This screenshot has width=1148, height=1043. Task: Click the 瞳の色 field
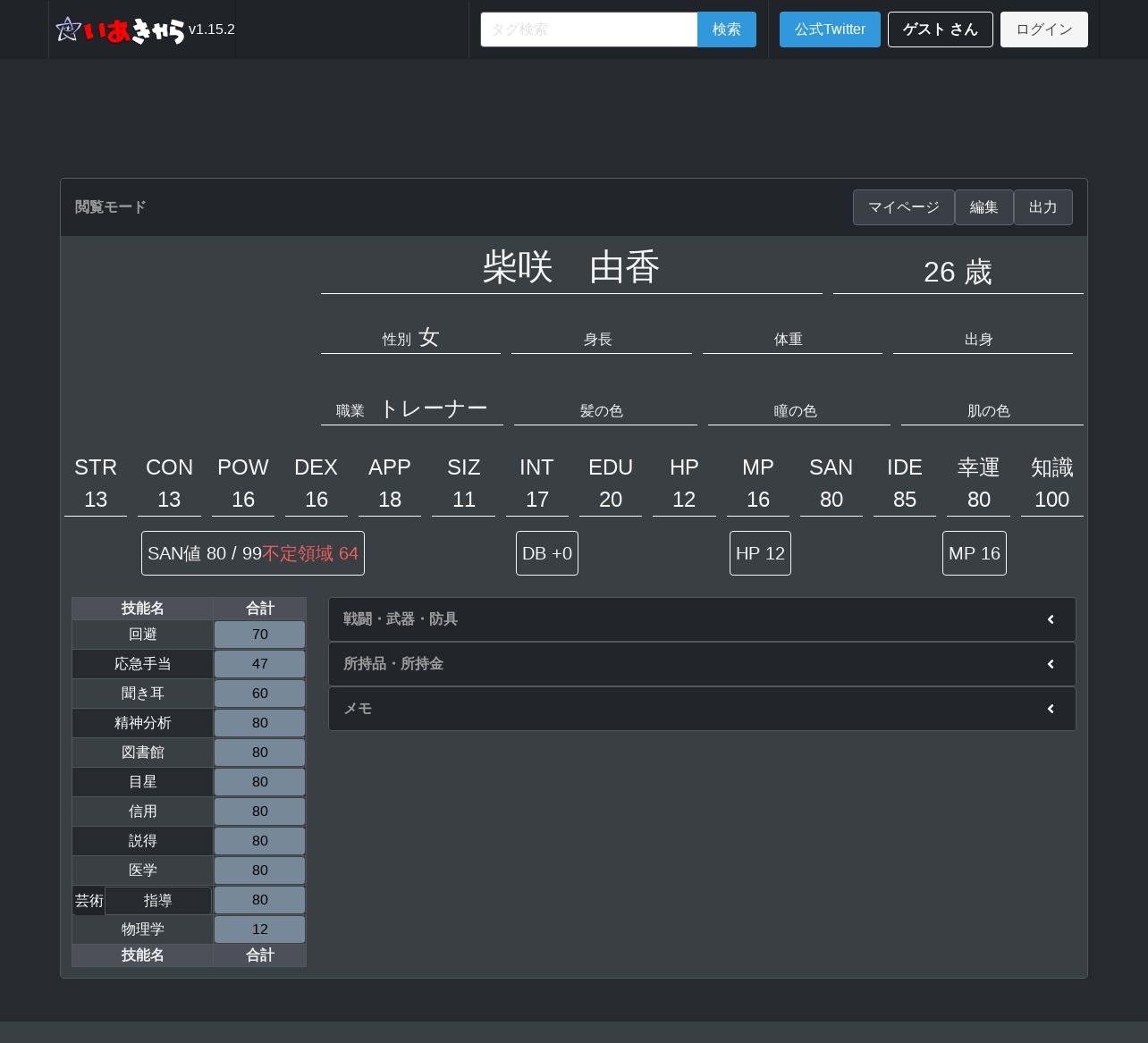(x=799, y=410)
